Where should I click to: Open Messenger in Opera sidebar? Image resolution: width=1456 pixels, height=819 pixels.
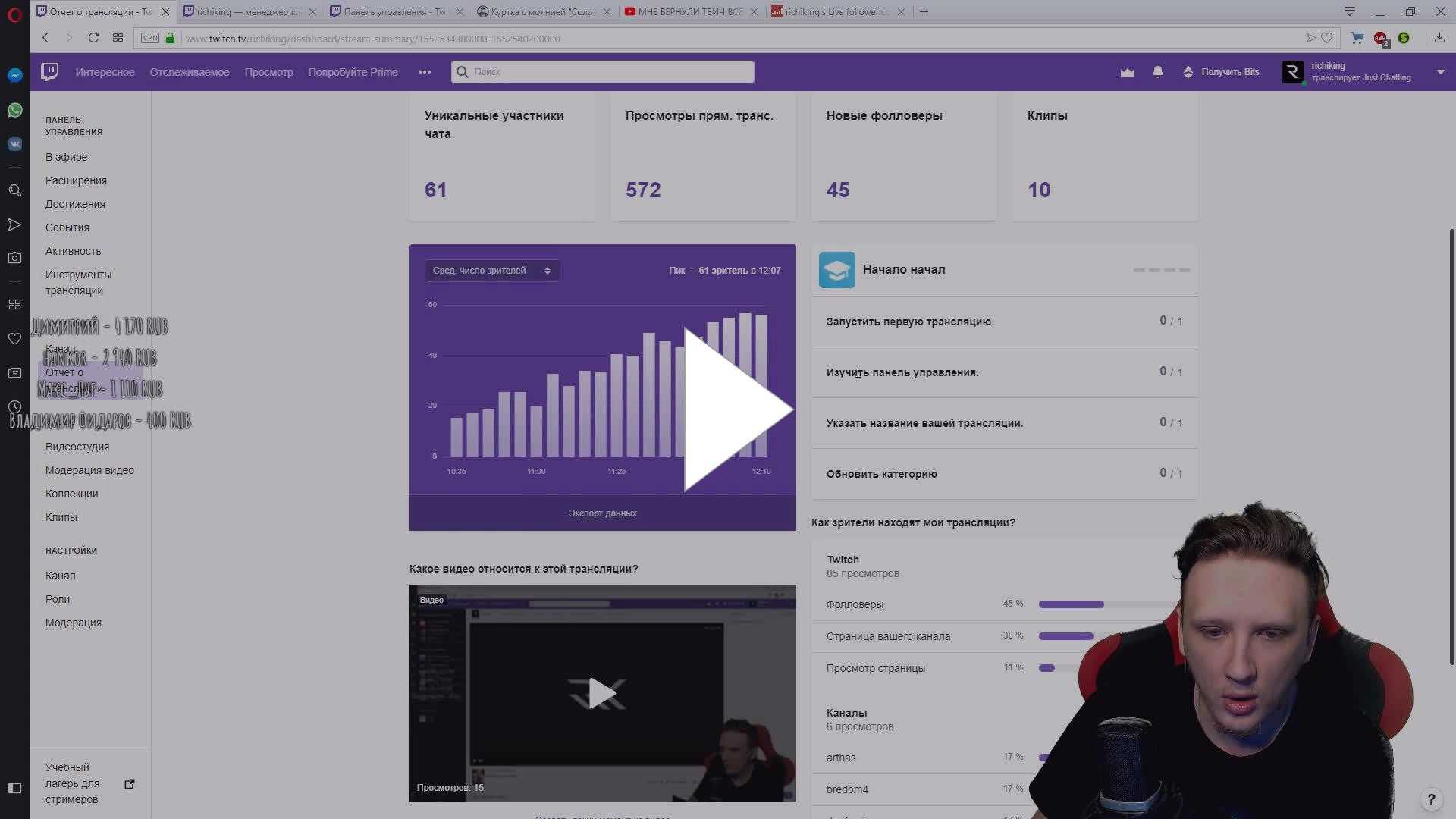(x=14, y=75)
